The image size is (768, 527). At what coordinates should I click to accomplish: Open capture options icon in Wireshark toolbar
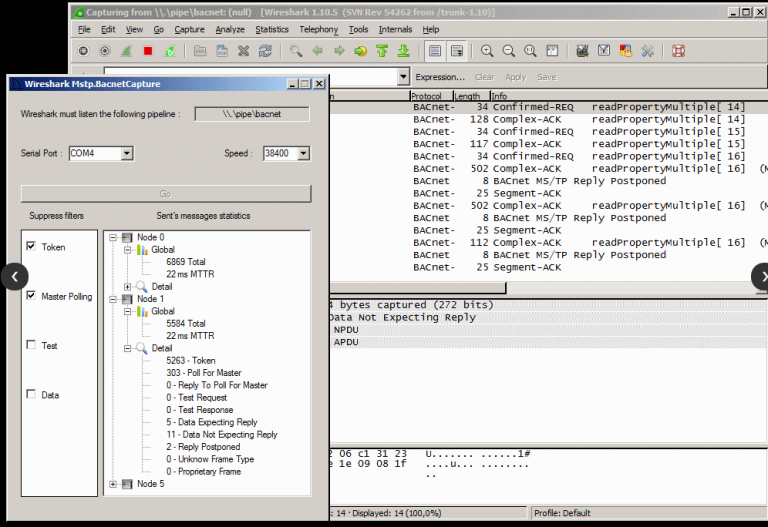point(105,51)
